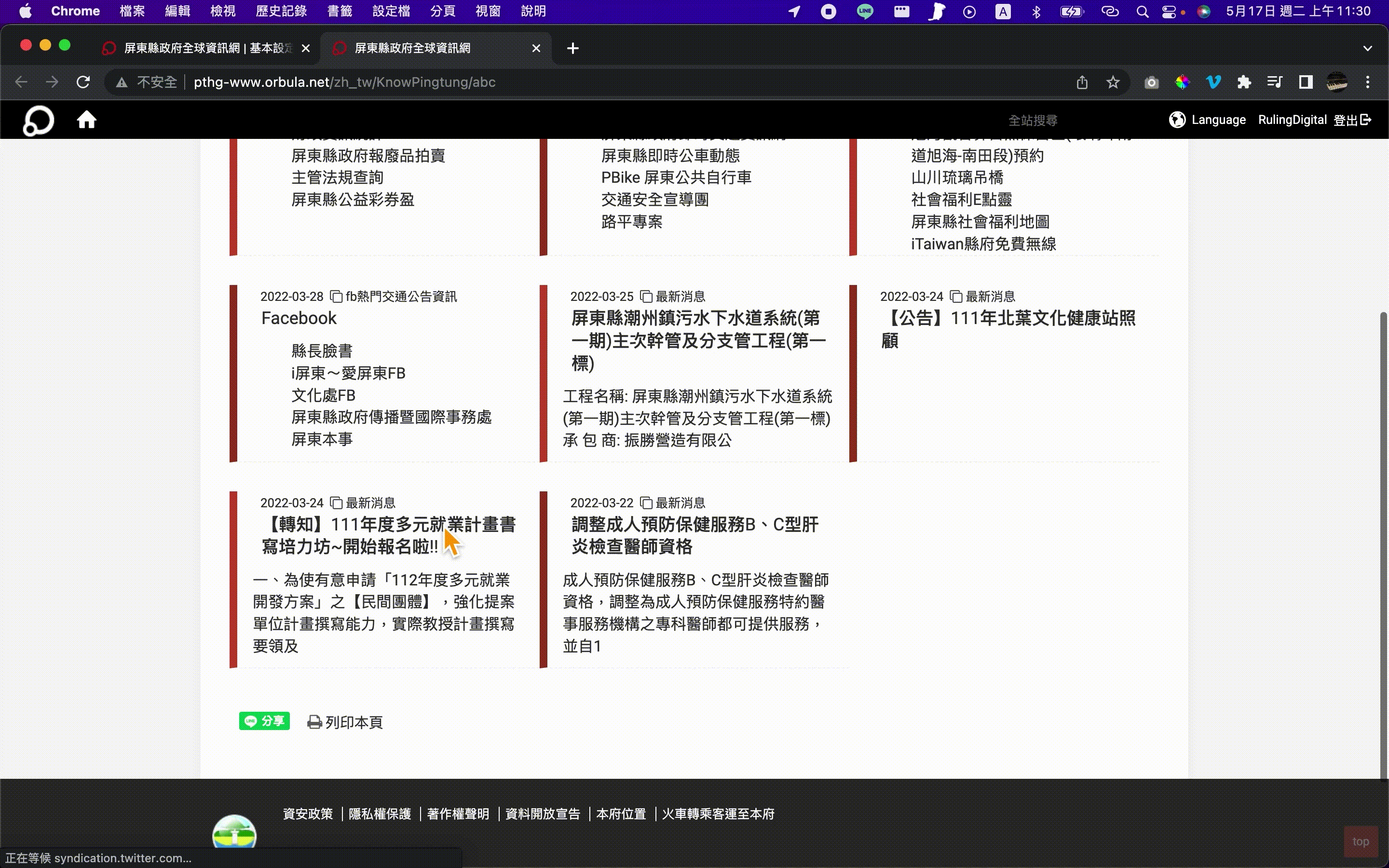Click the top button at bottom right
The image size is (1389, 868).
pyautogui.click(x=1361, y=841)
